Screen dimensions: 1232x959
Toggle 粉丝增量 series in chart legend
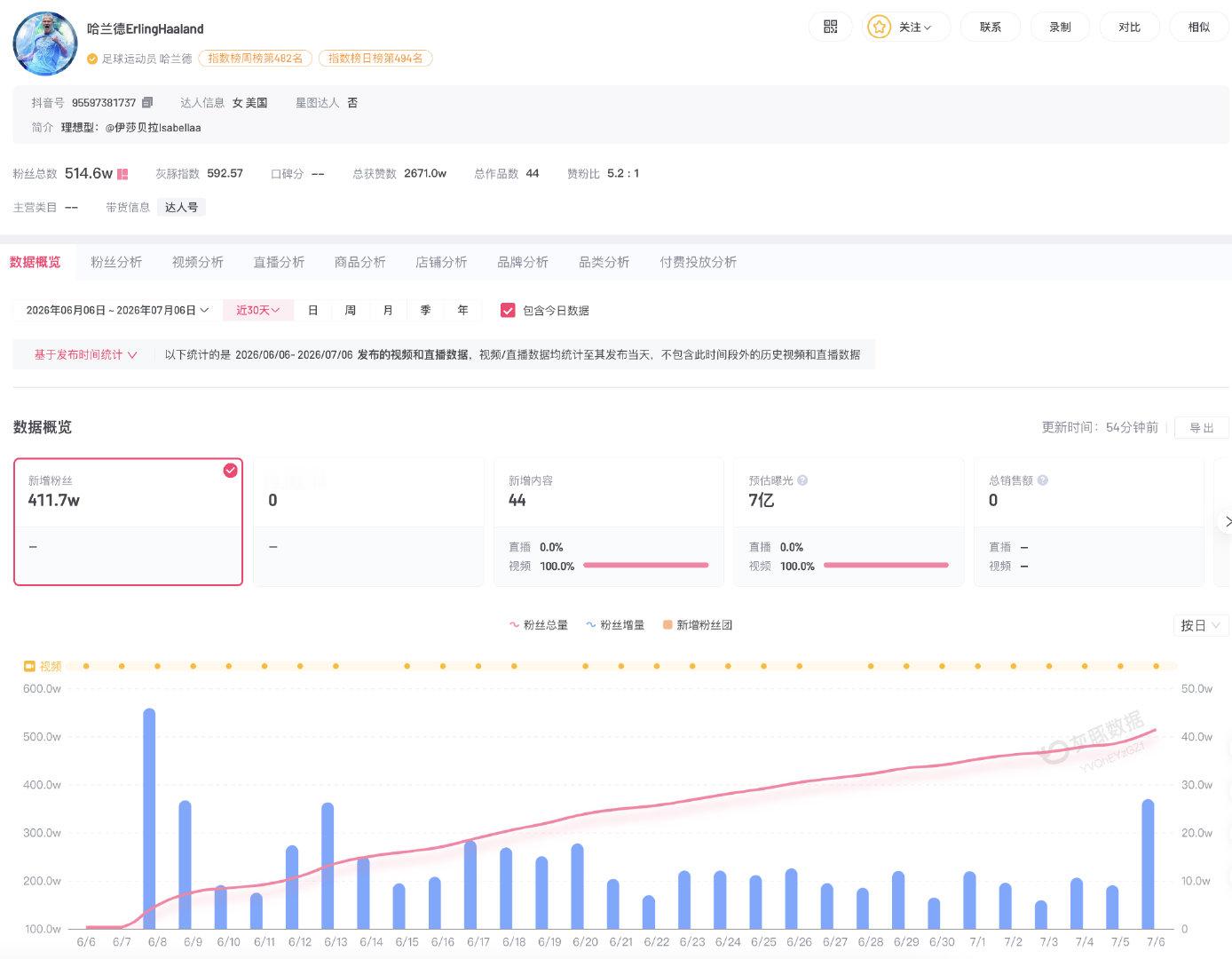[614, 625]
